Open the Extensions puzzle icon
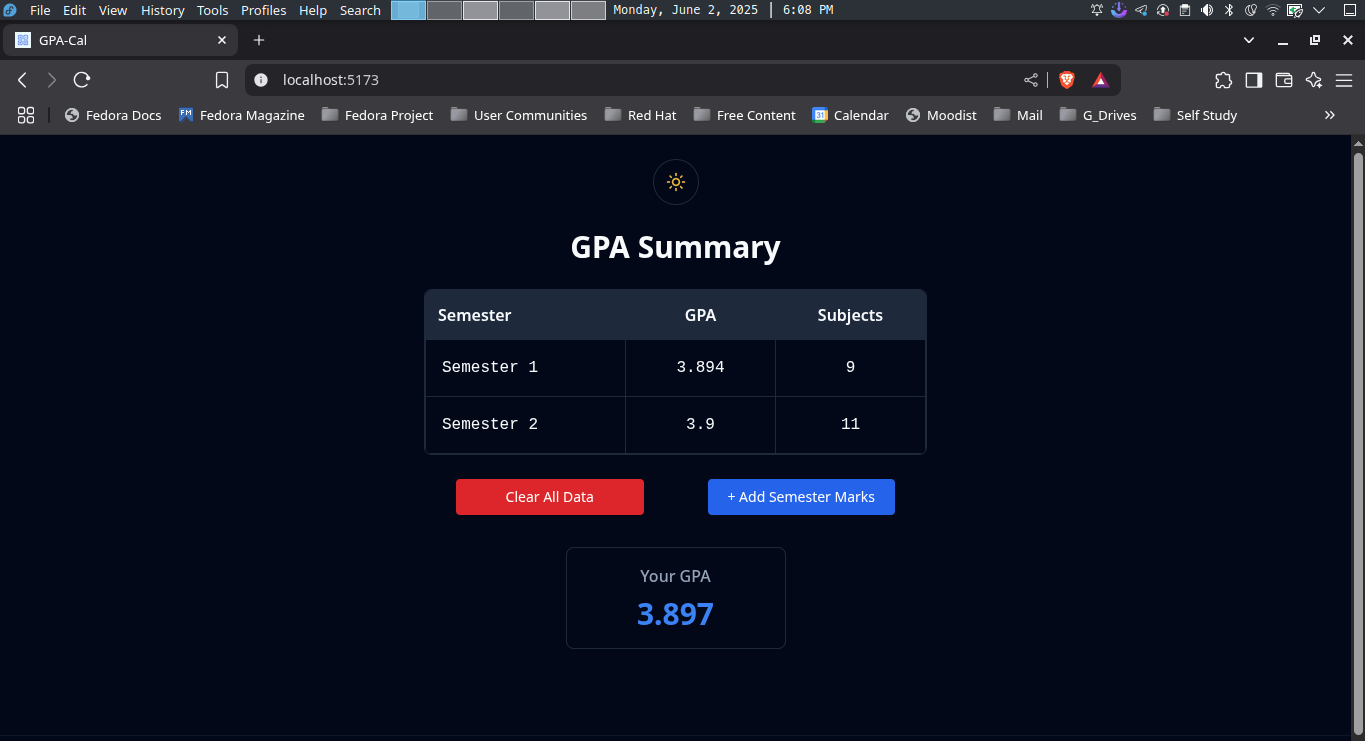1365x741 pixels. coord(1224,80)
